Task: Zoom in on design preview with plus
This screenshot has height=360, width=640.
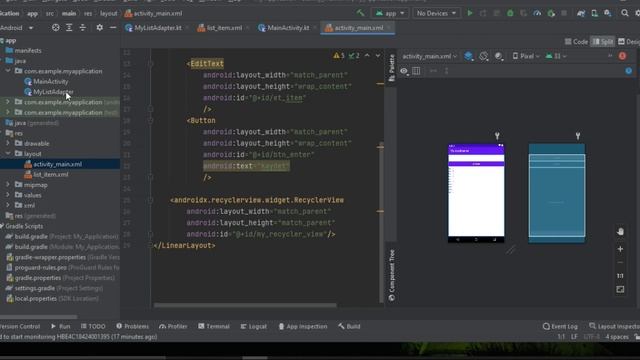Action: click(620, 249)
